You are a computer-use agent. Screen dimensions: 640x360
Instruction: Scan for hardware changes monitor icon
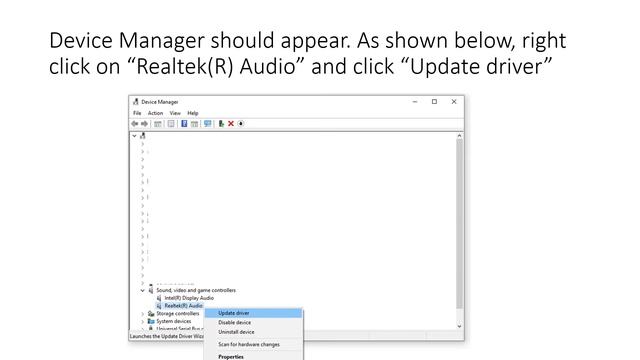[208, 124]
